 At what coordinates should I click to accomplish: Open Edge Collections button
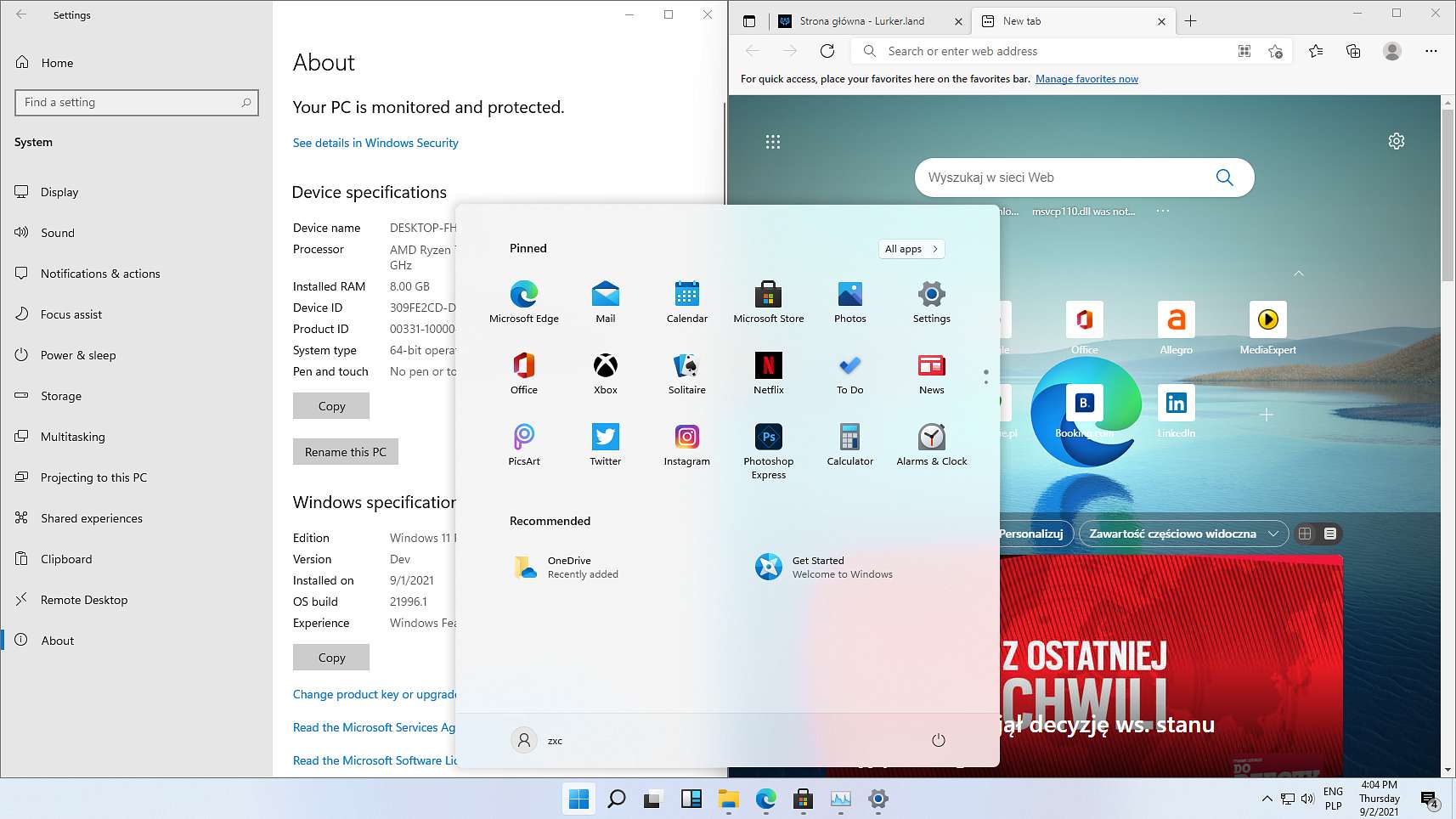click(x=1353, y=51)
